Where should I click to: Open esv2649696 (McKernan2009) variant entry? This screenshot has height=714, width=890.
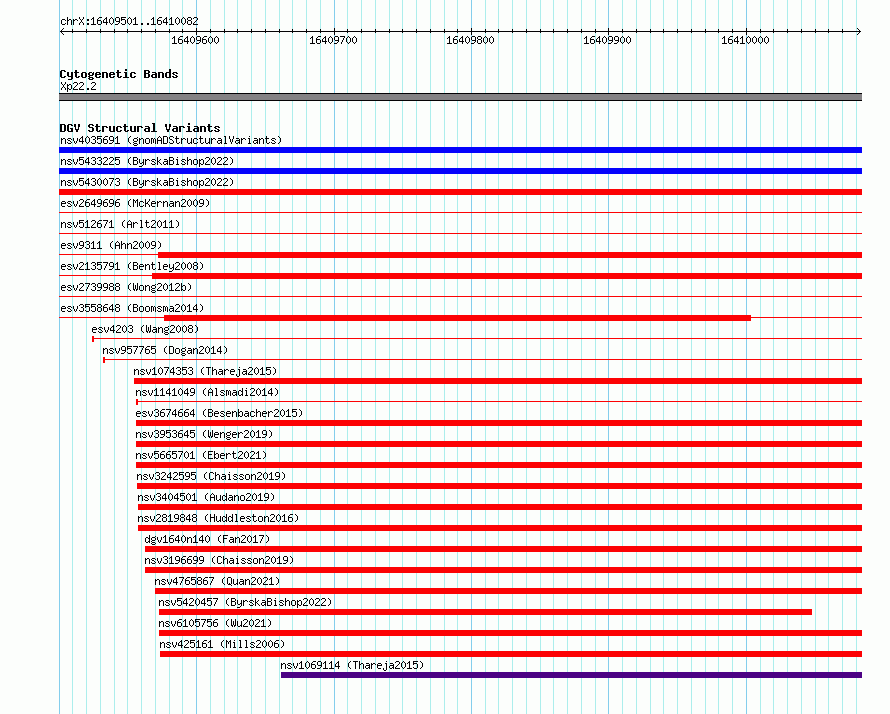click(x=135, y=203)
